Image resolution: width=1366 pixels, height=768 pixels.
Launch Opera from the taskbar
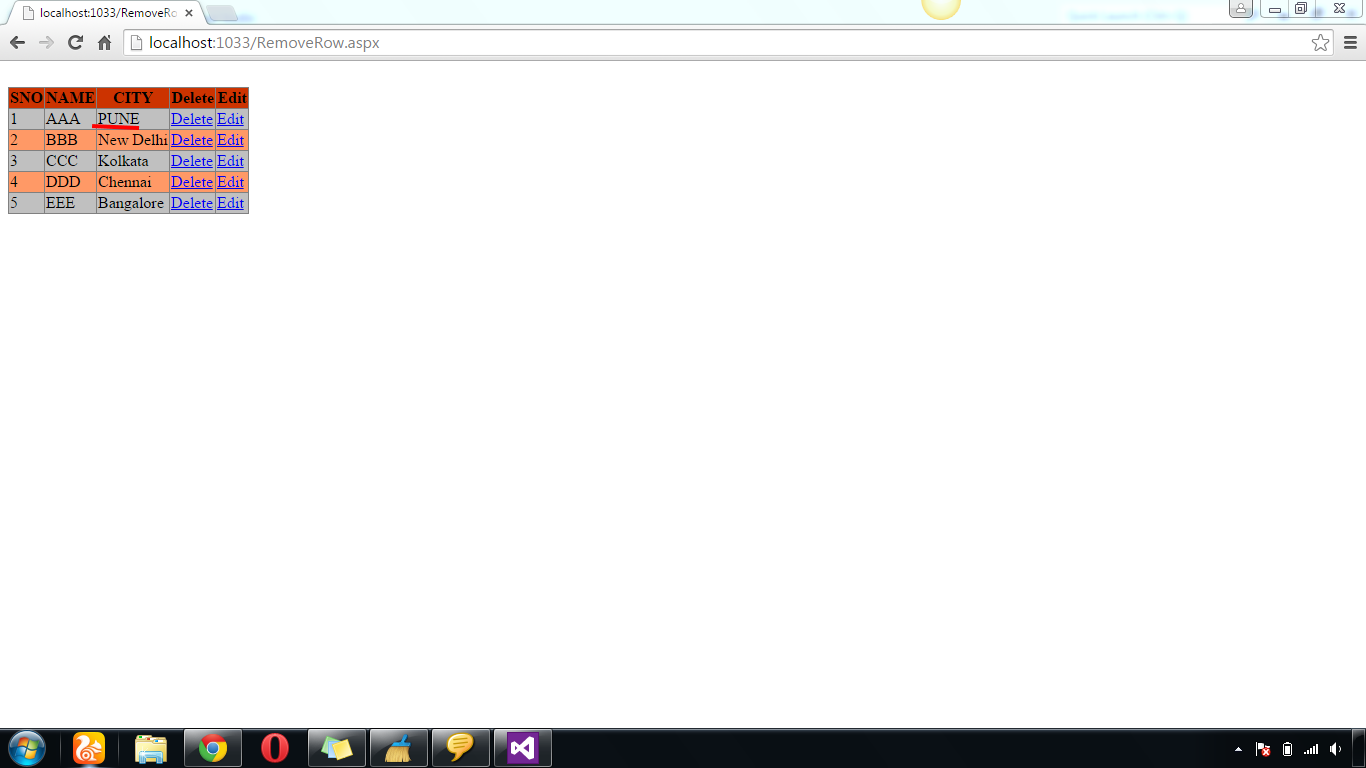pyautogui.click(x=274, y=748)
